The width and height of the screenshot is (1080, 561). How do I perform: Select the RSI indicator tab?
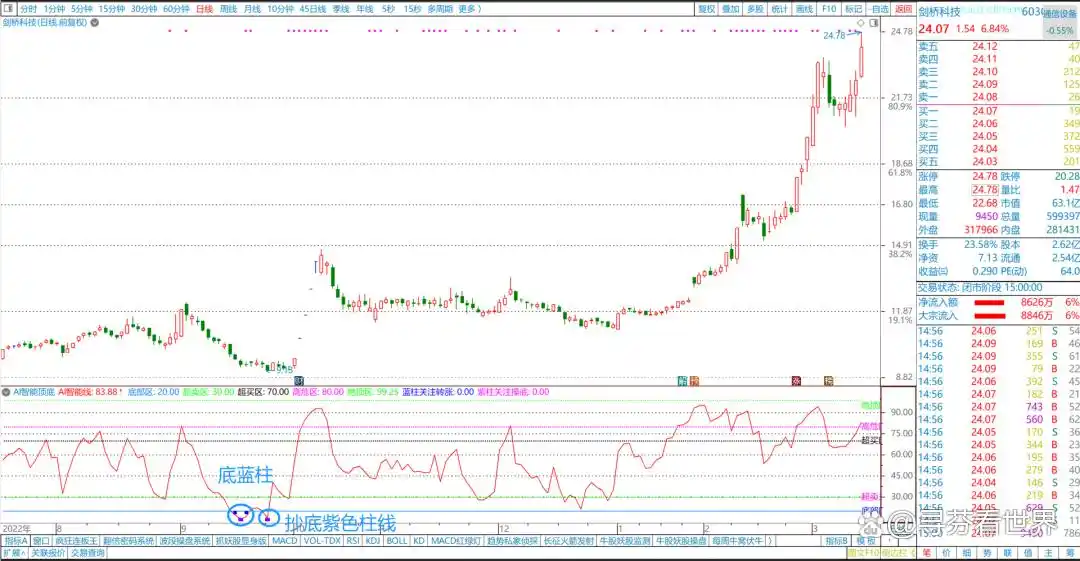353,541
